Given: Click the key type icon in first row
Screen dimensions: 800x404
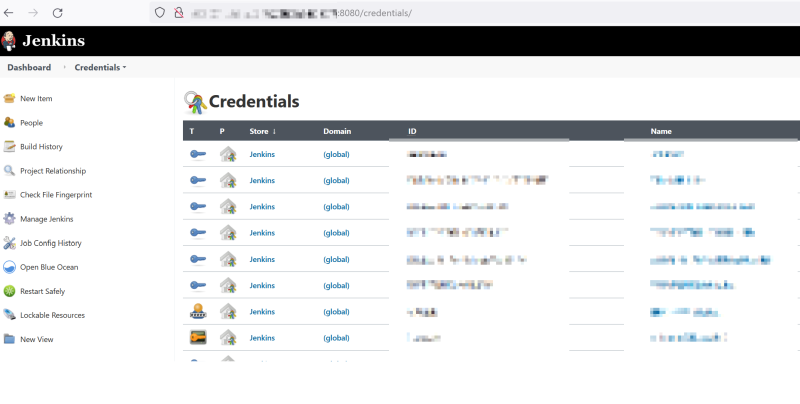Looking at the screenshot, I should pos(198,154).
